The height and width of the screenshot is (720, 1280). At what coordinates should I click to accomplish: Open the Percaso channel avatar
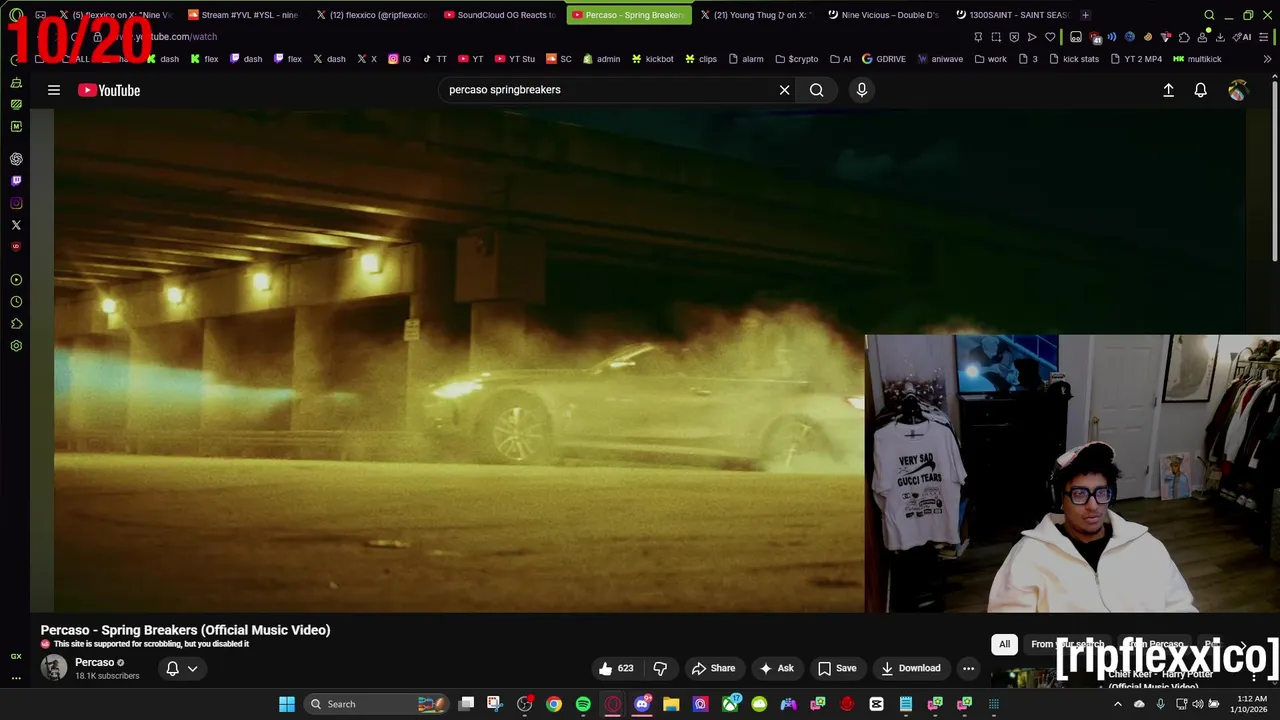[54, 668]
